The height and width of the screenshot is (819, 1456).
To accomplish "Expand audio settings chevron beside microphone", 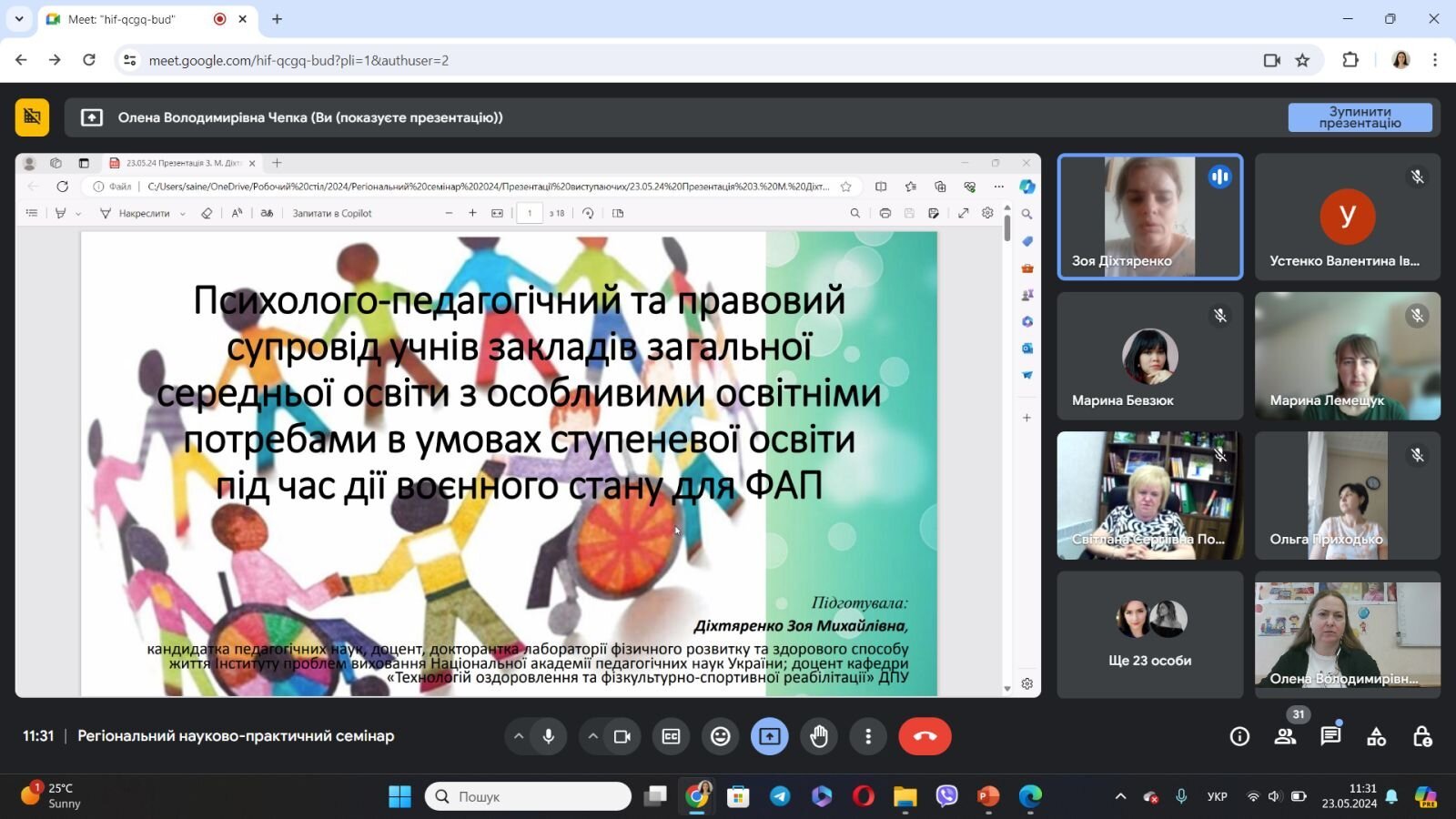I will (518, 736).
